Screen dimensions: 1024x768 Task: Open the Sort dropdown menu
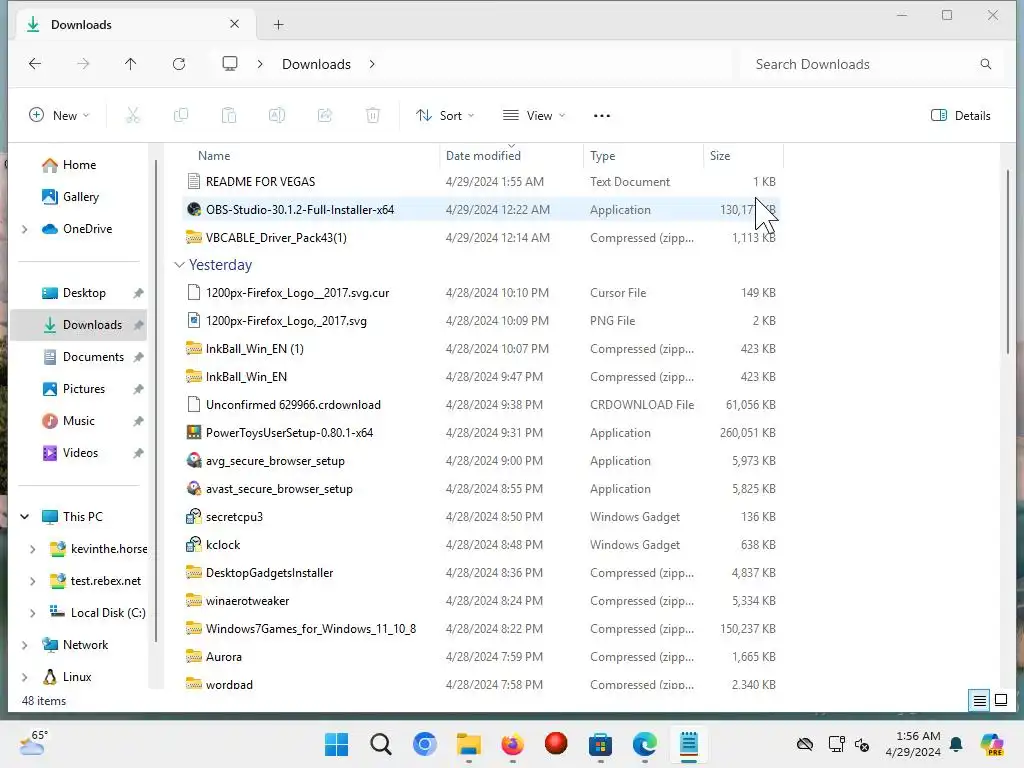(445, 116)
